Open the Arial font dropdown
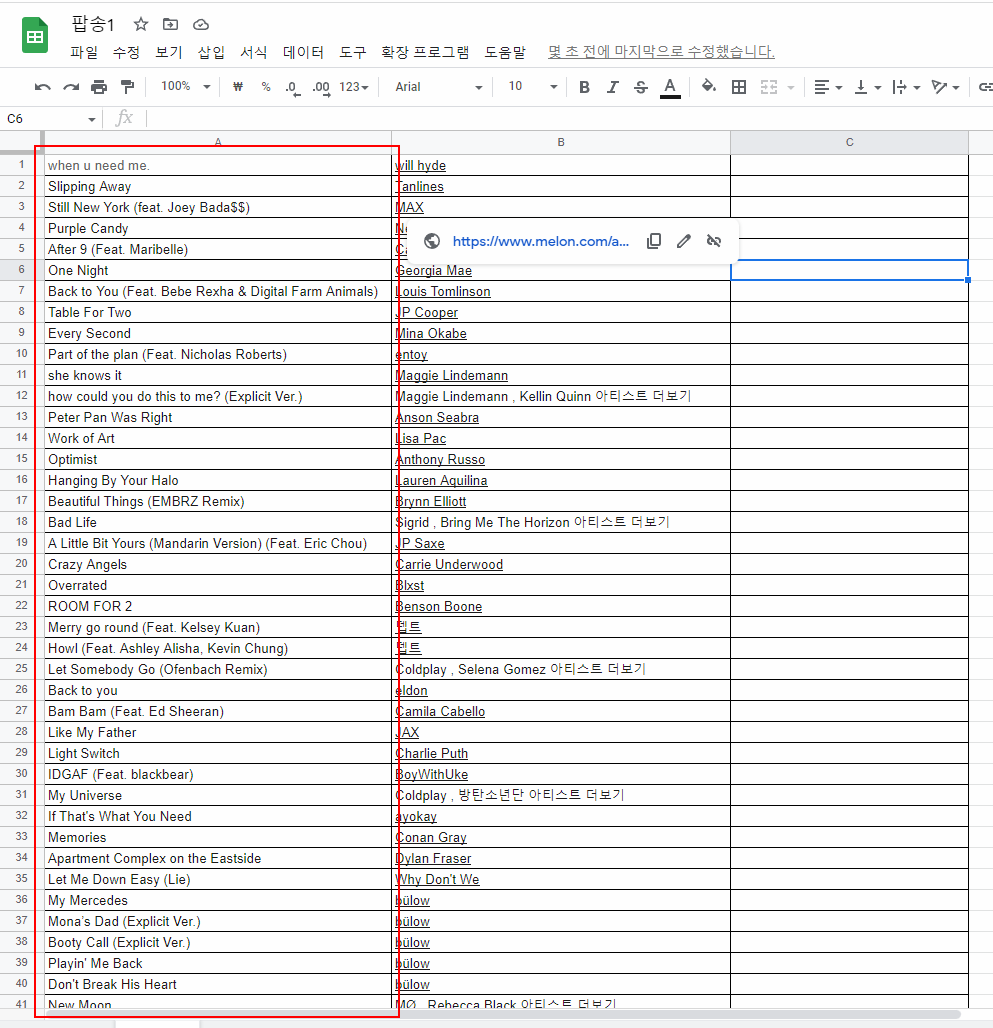The height and width of the screenshot is (1028, 993). point(438,87)
